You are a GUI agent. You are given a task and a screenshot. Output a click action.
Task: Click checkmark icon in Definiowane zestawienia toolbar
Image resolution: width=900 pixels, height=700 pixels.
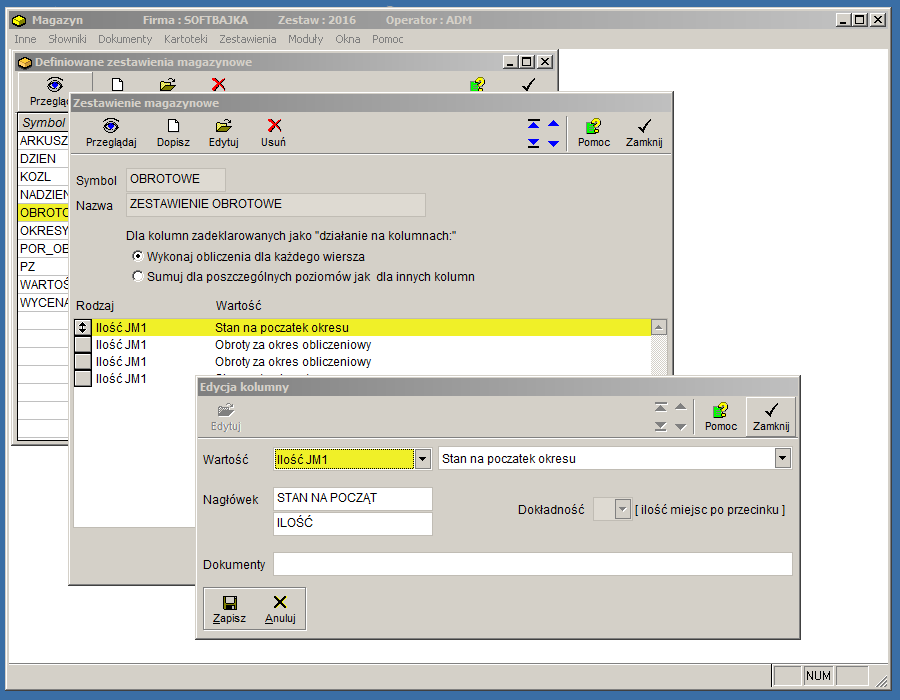[529, 85]
